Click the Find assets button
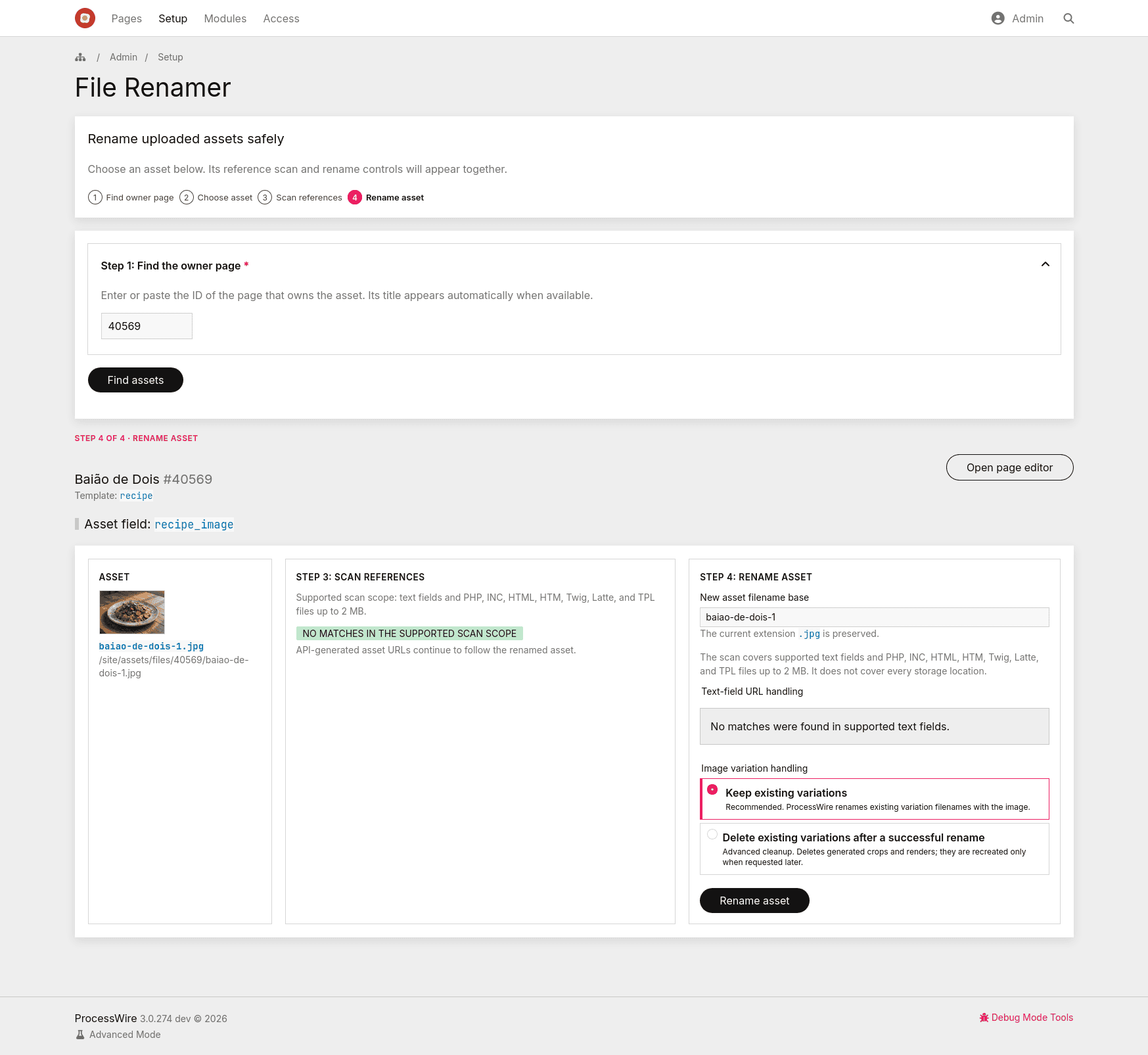The image size is (1148, 1055). (x=135, y=380)
